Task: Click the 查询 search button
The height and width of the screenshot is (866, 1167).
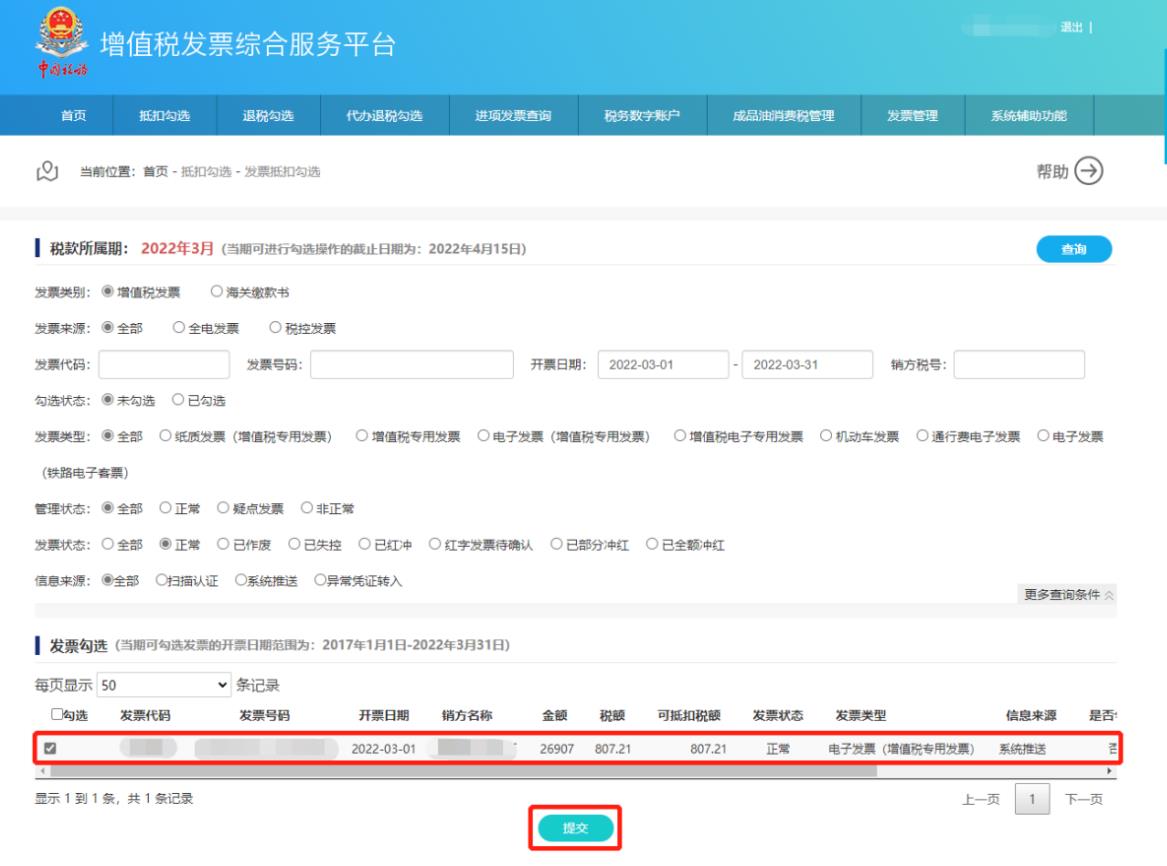Action: (1073, 250)
